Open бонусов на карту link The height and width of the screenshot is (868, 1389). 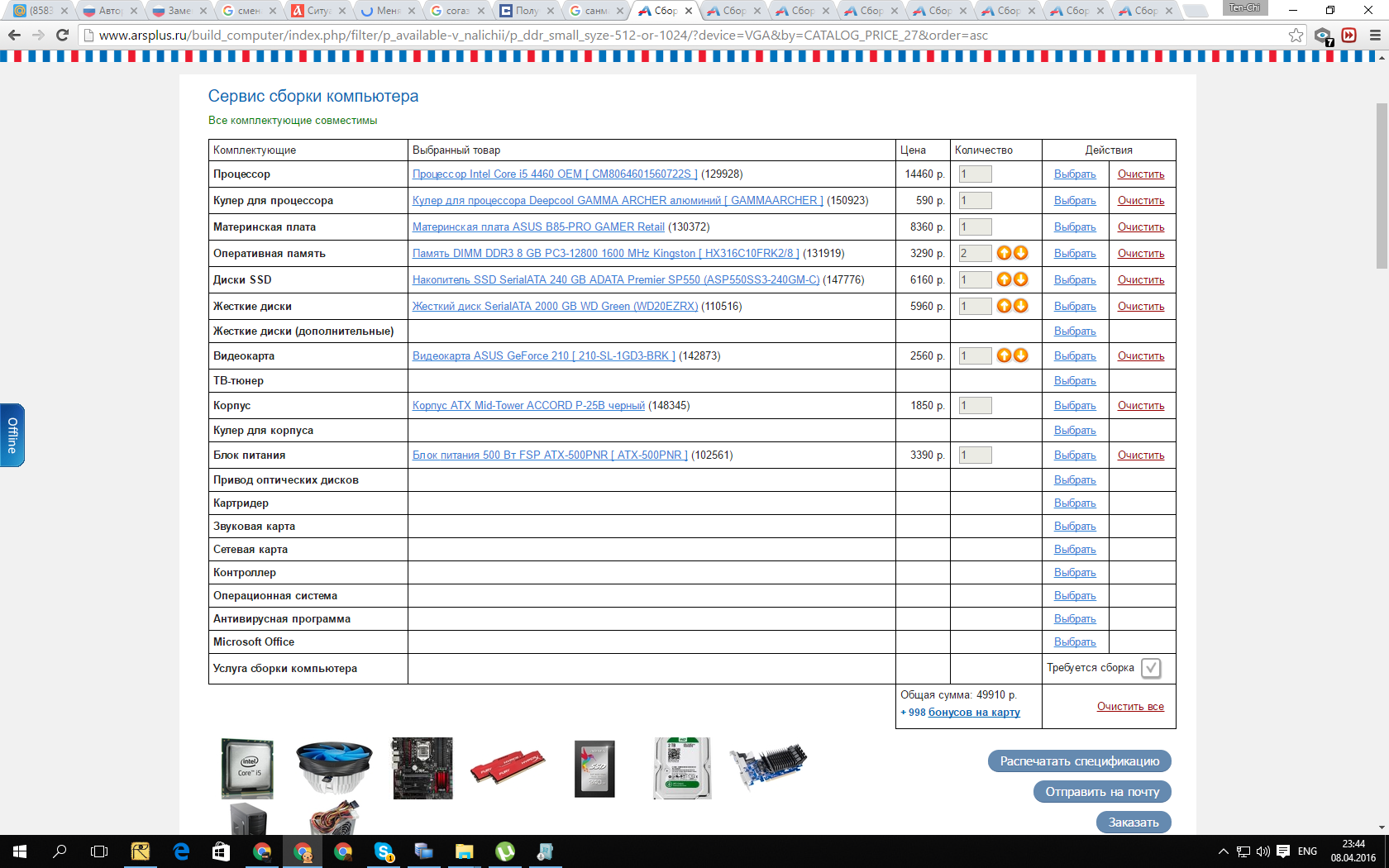(x=974, y=712)
